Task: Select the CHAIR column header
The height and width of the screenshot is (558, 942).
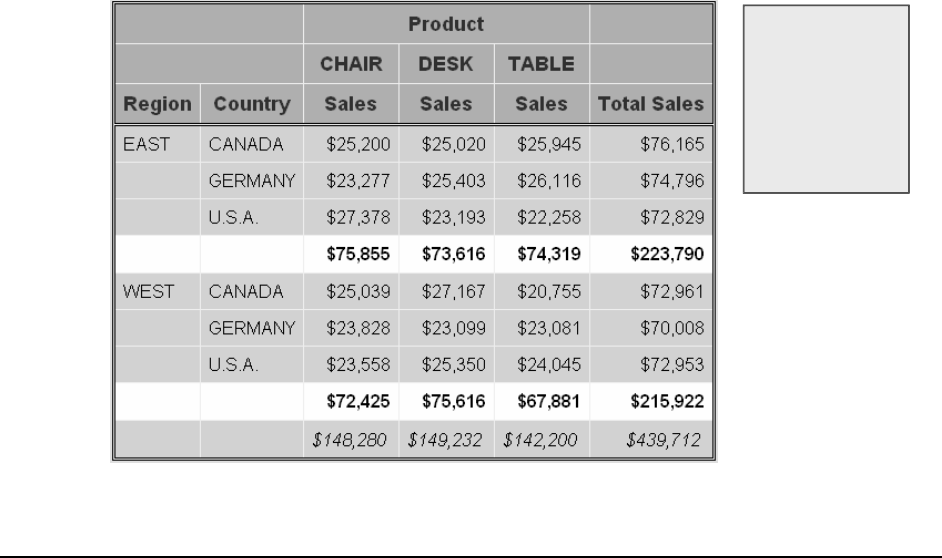Action: pos(350,65)
